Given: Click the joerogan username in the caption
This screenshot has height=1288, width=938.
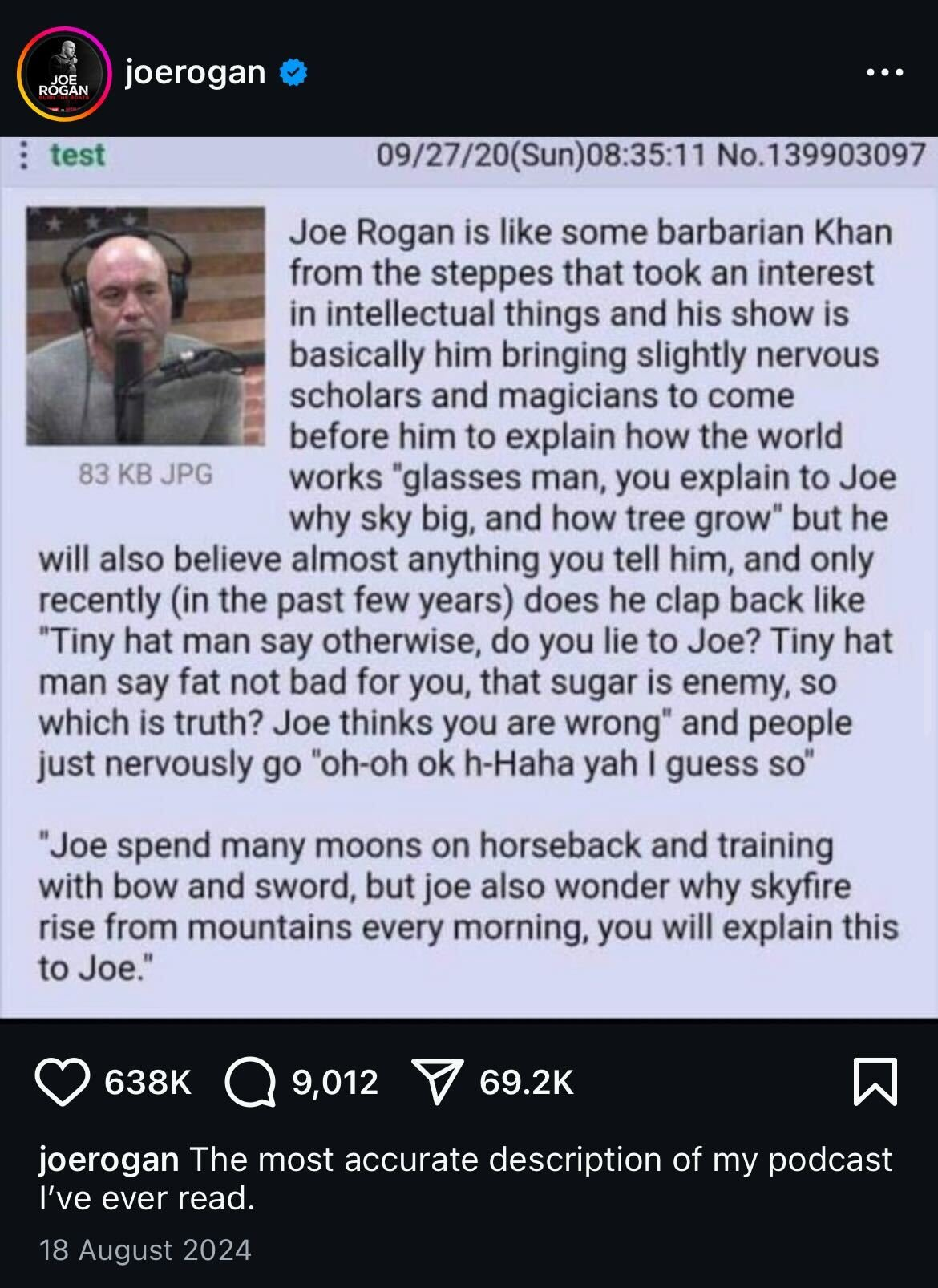Looking at the screenshot, I should pyautogui.click(x=108, y=1160).
